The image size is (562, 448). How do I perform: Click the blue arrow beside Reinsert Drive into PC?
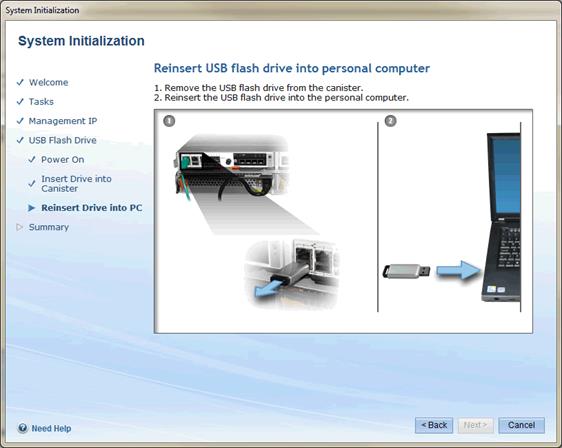pyautogui.click(x=32, y=208)
